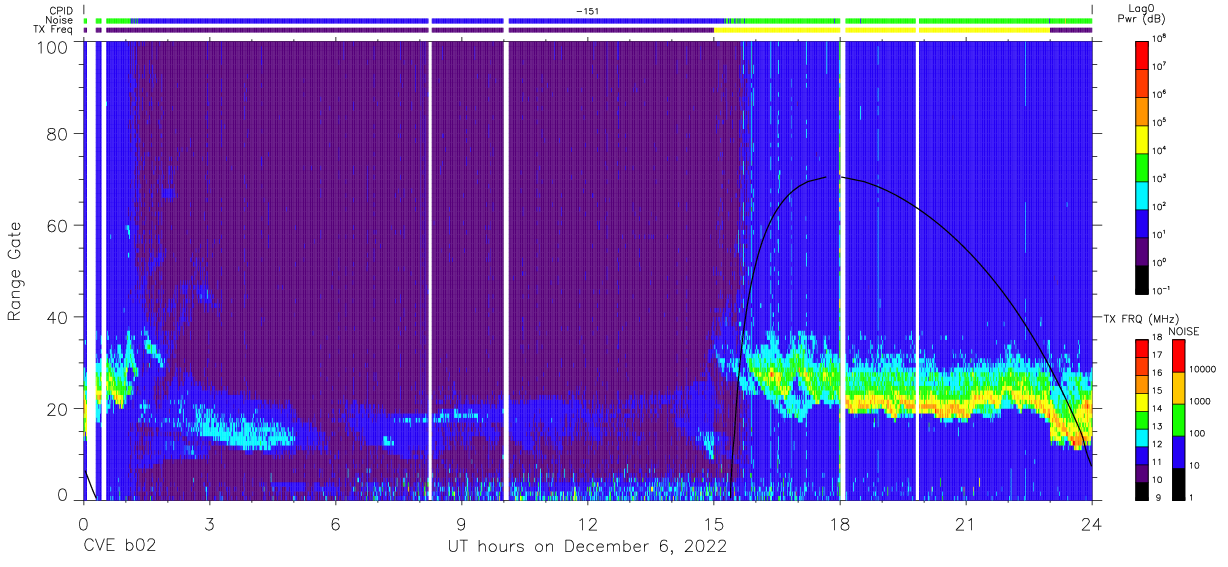The image size is (1228, 567).
Task: Click UT hours tick label '18'
Action: pyautogui.click(x=839, y=523)
